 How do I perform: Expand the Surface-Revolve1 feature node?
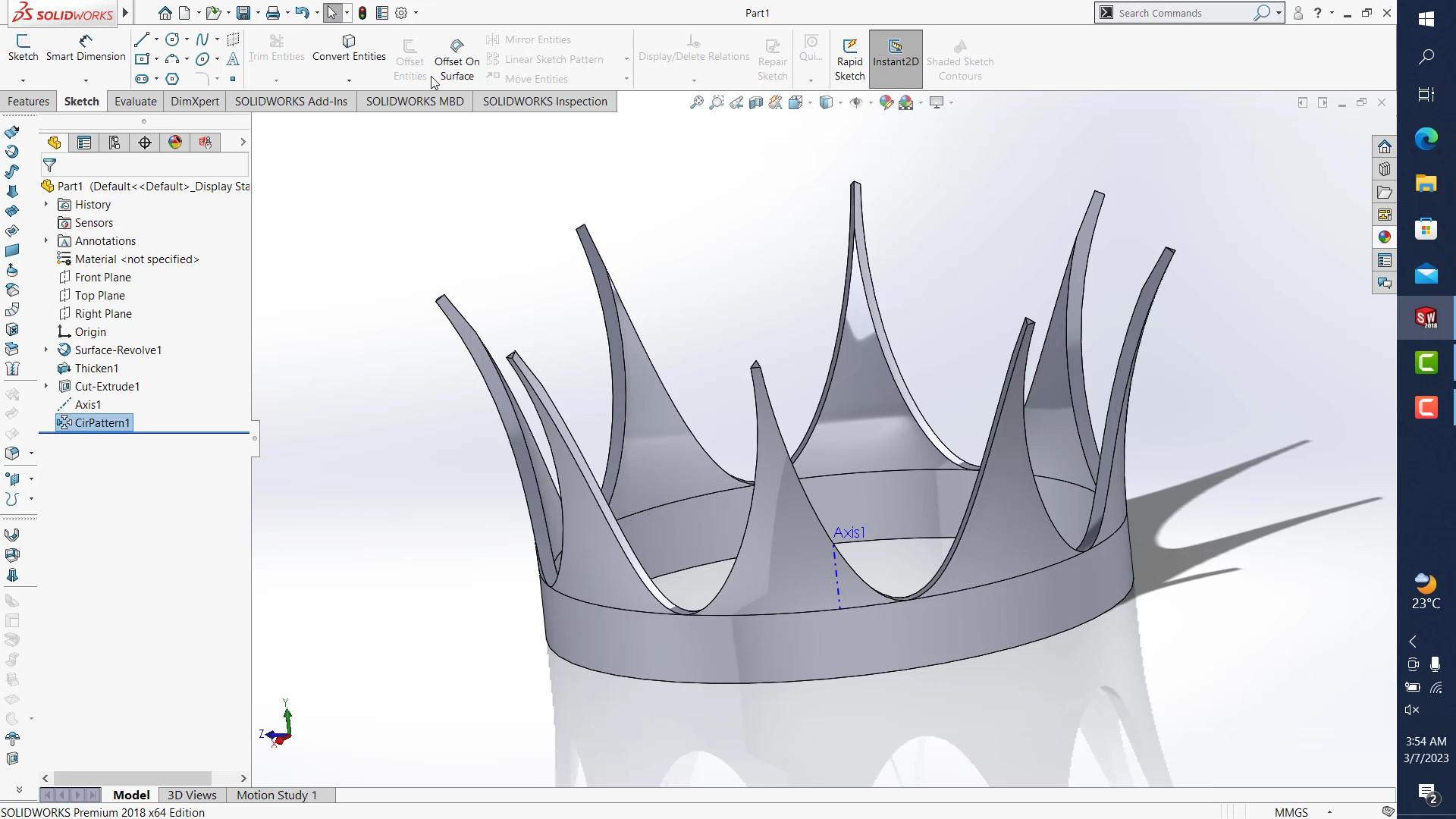[x=46, y=350]
